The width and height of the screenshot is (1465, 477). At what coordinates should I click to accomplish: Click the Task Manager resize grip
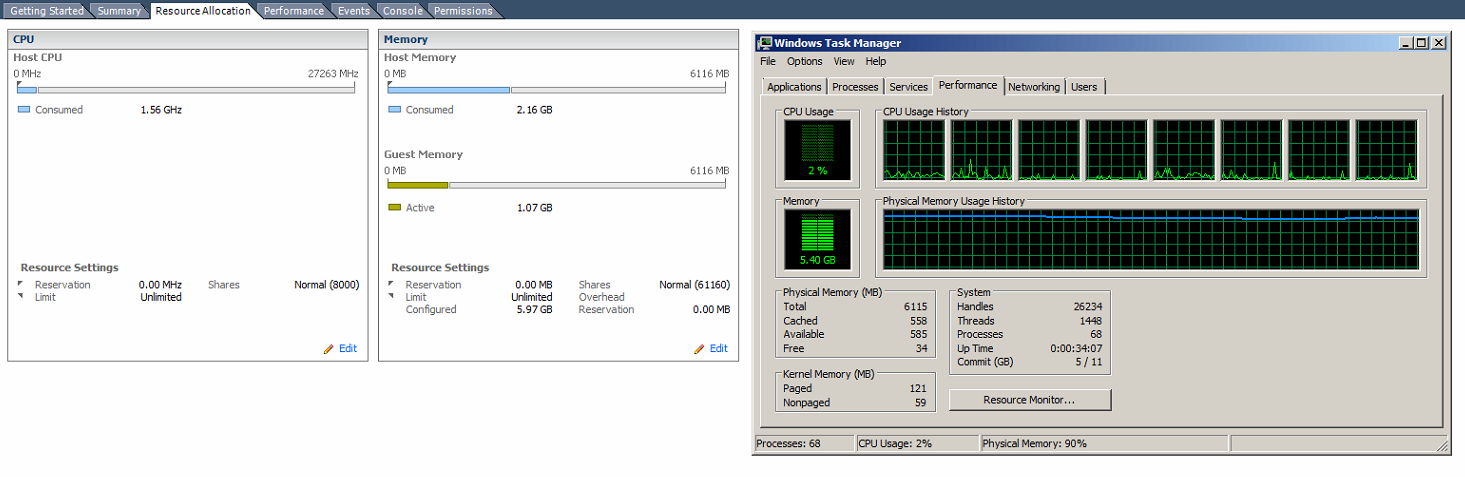[x=1441, y=446]
